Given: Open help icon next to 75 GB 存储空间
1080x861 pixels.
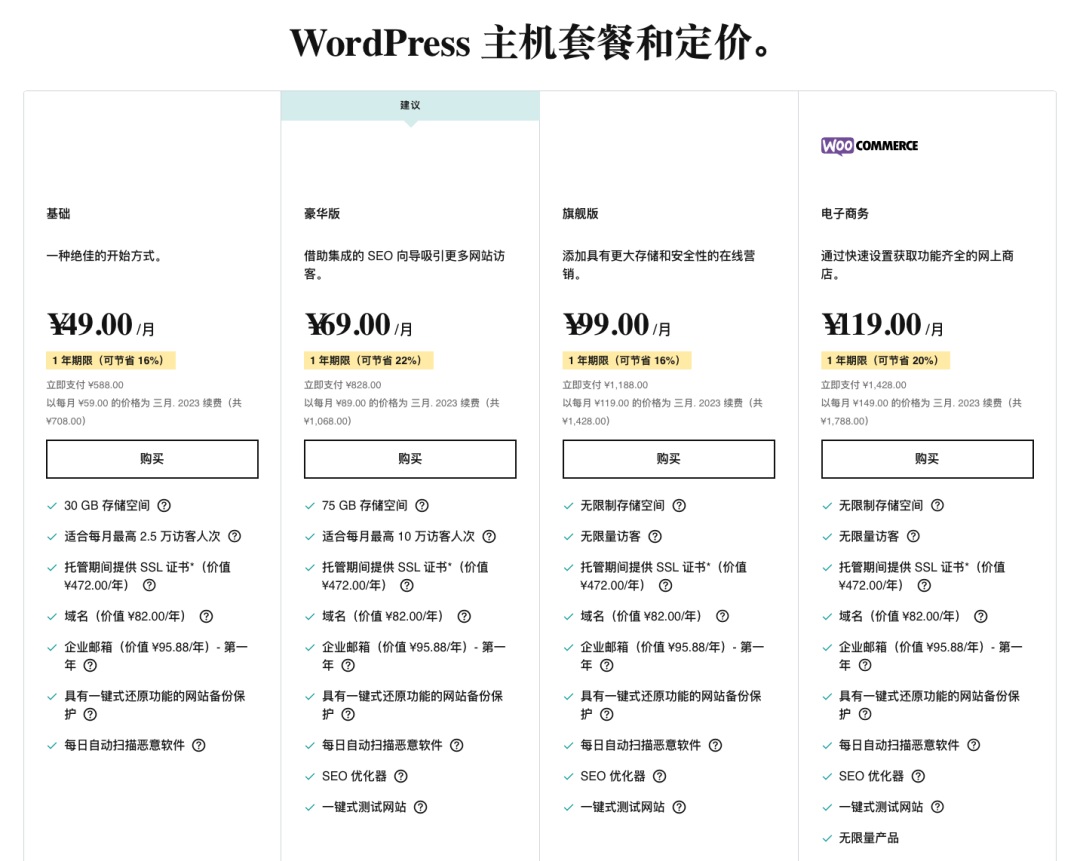Looking at the screenshot, I should (422, 506).
